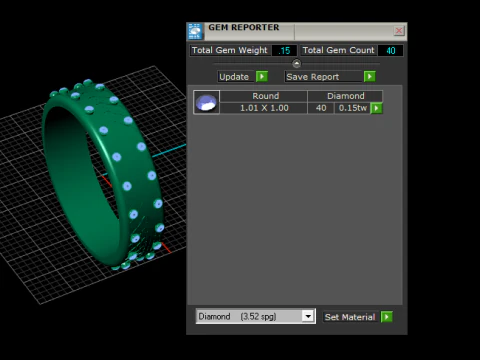This screenshot has height=360, width=480.
Task: Click the green arrow beside 0.15tw
Action: [x=376, y=108]
